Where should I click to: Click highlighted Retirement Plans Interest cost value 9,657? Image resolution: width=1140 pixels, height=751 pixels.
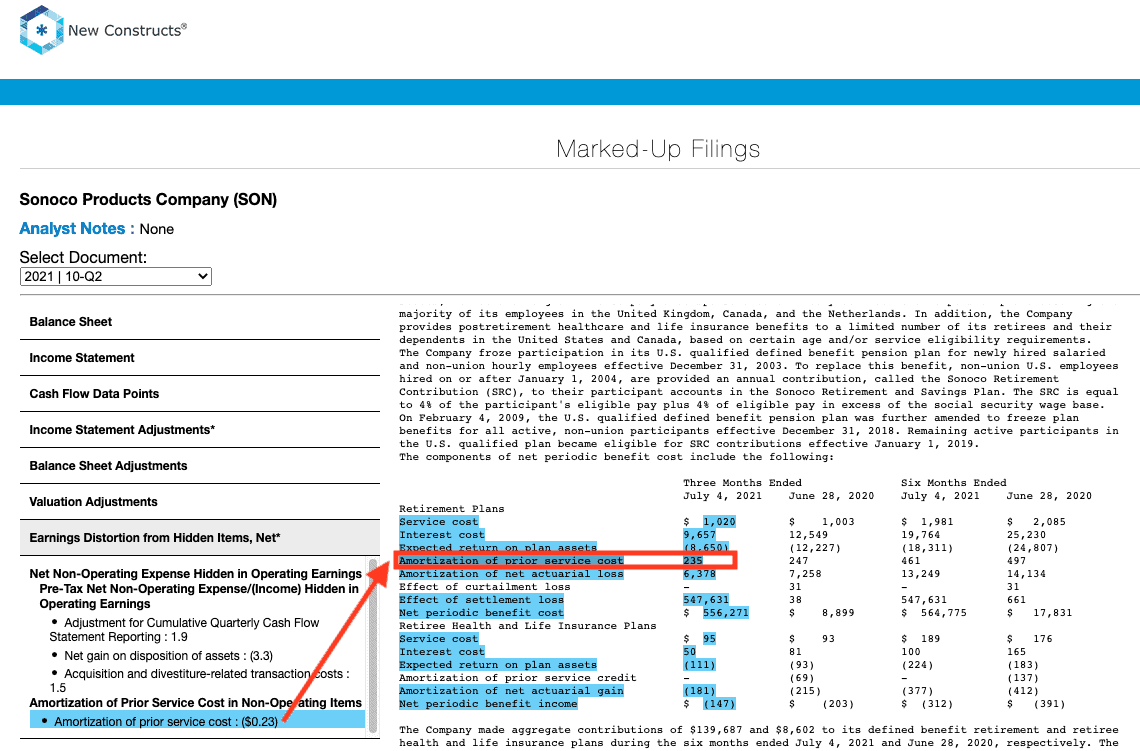coord(699,534)
